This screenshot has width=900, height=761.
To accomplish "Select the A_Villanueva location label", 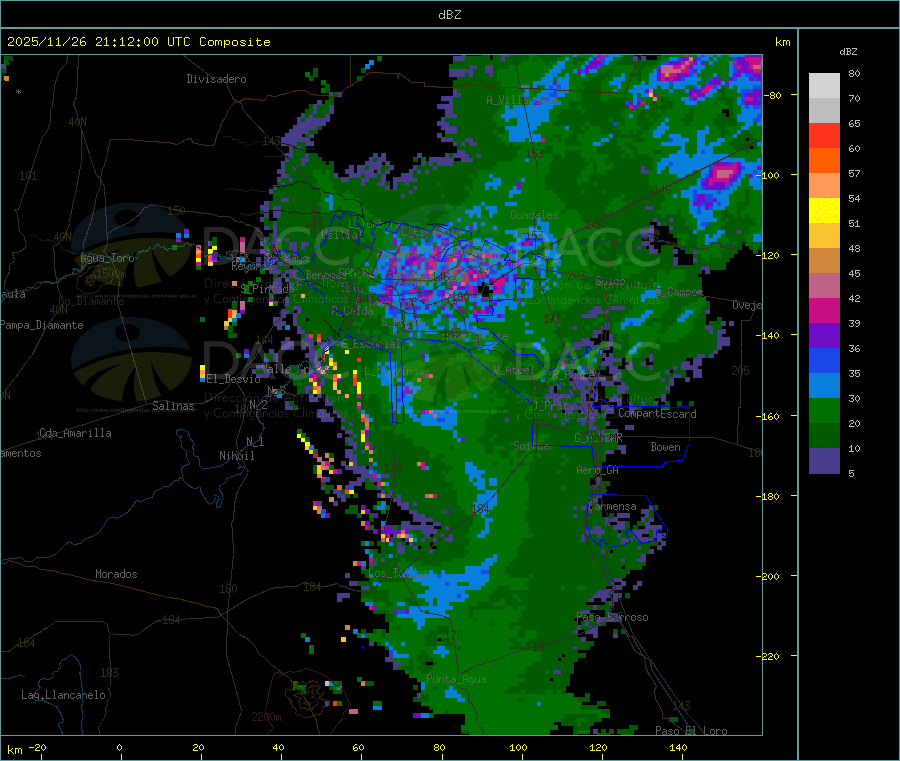I will click(522, 100).
